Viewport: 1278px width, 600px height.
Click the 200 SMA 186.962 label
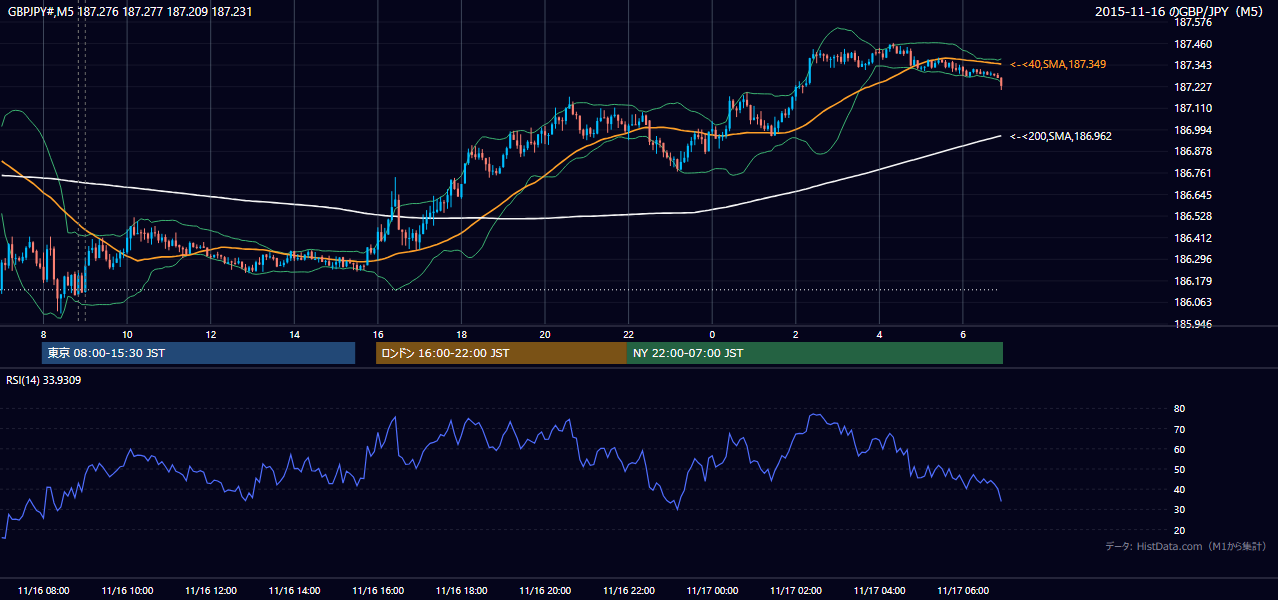coord(1061,136)
